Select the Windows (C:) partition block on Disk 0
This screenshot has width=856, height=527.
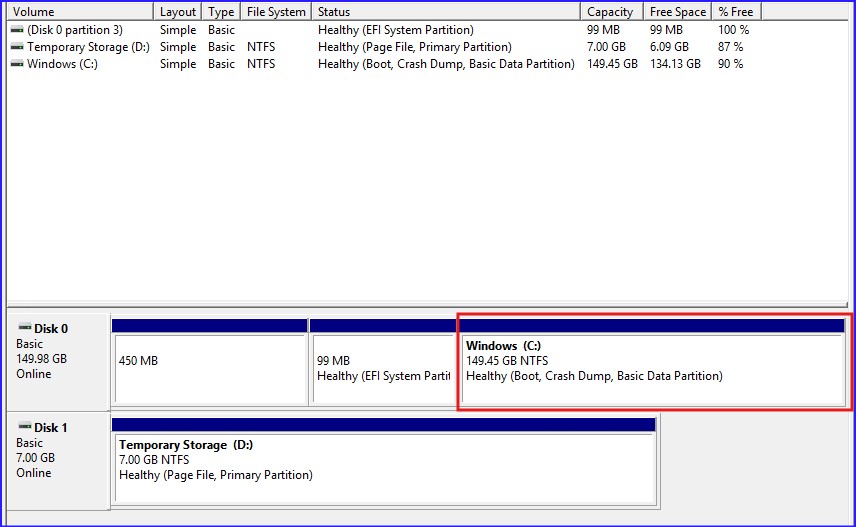[653, 362]
